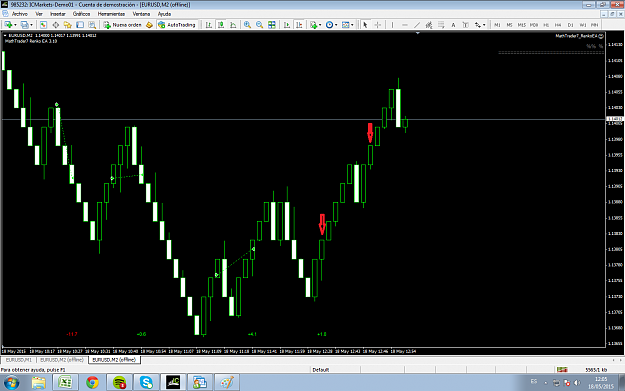Viewport: 625px width, 391px height.
Task: Launch the MetaEditor icon
Action: point(149,25)
